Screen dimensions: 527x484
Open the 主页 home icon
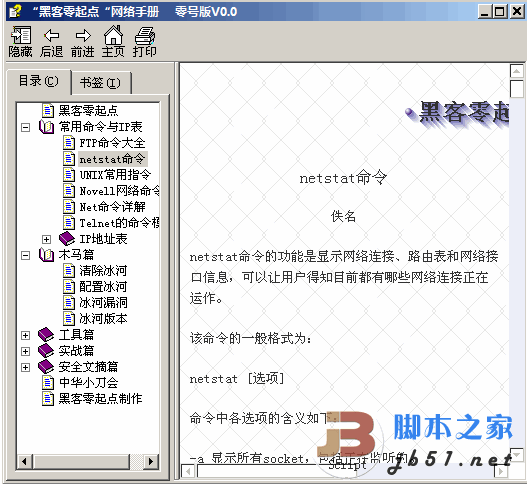[x=113, y=35]
